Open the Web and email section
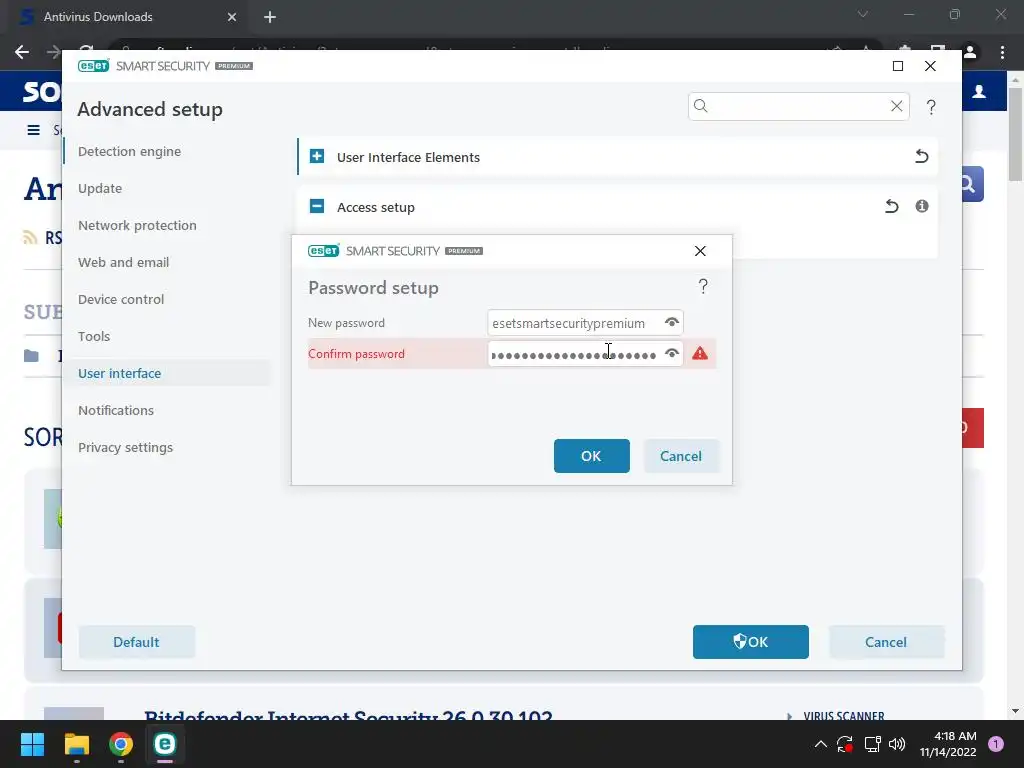 pos(123,263)
